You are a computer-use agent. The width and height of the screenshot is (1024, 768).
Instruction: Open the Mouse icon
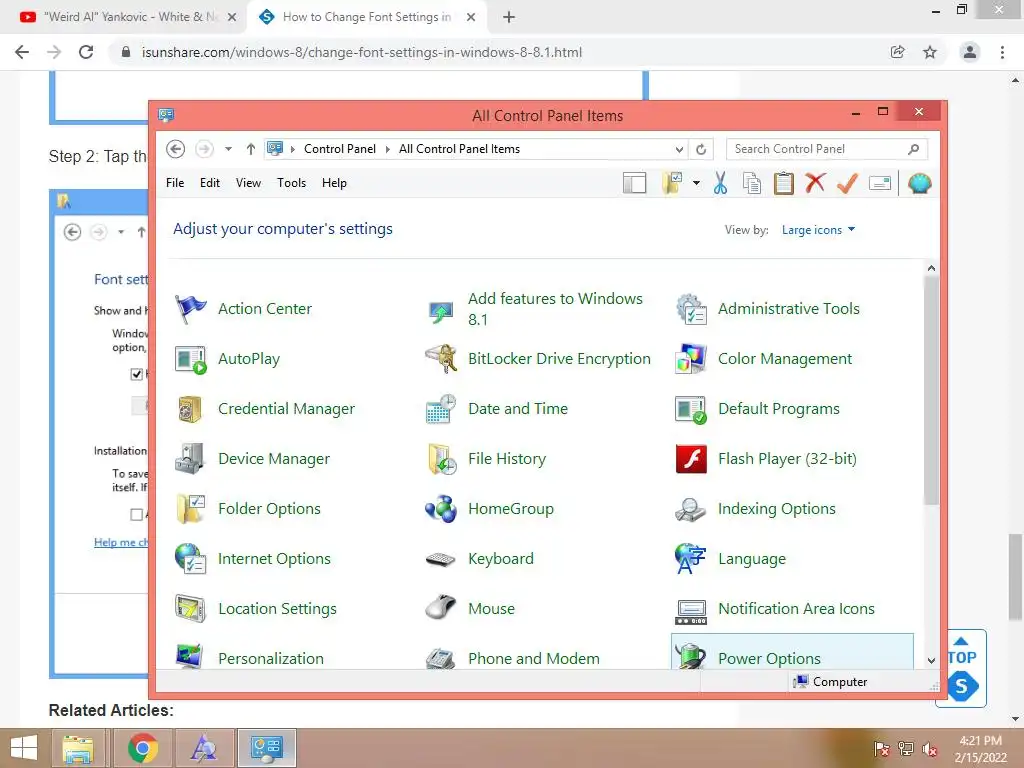[441, 607]
